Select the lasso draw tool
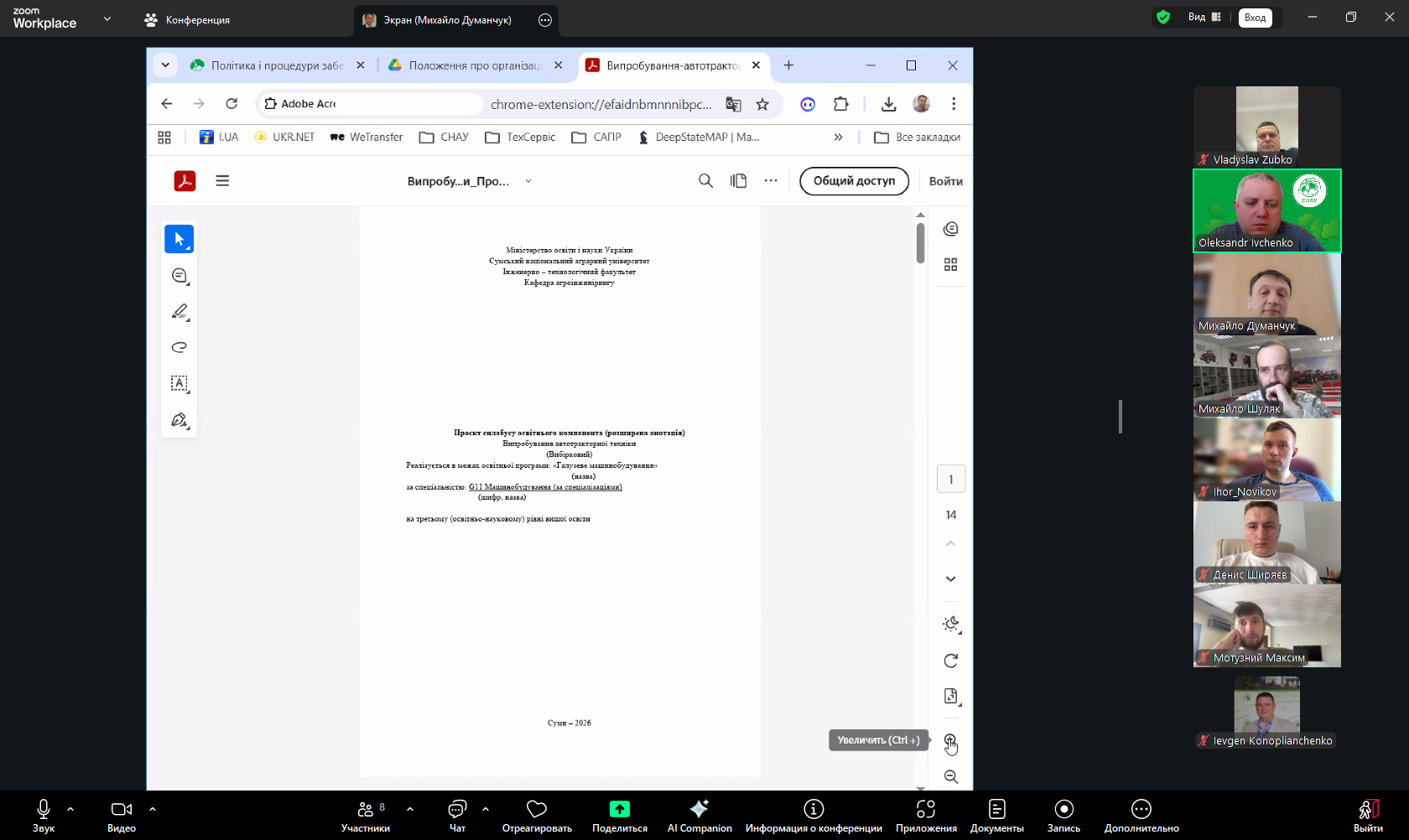The image size is (1409, 840). (x=179, y=347)
